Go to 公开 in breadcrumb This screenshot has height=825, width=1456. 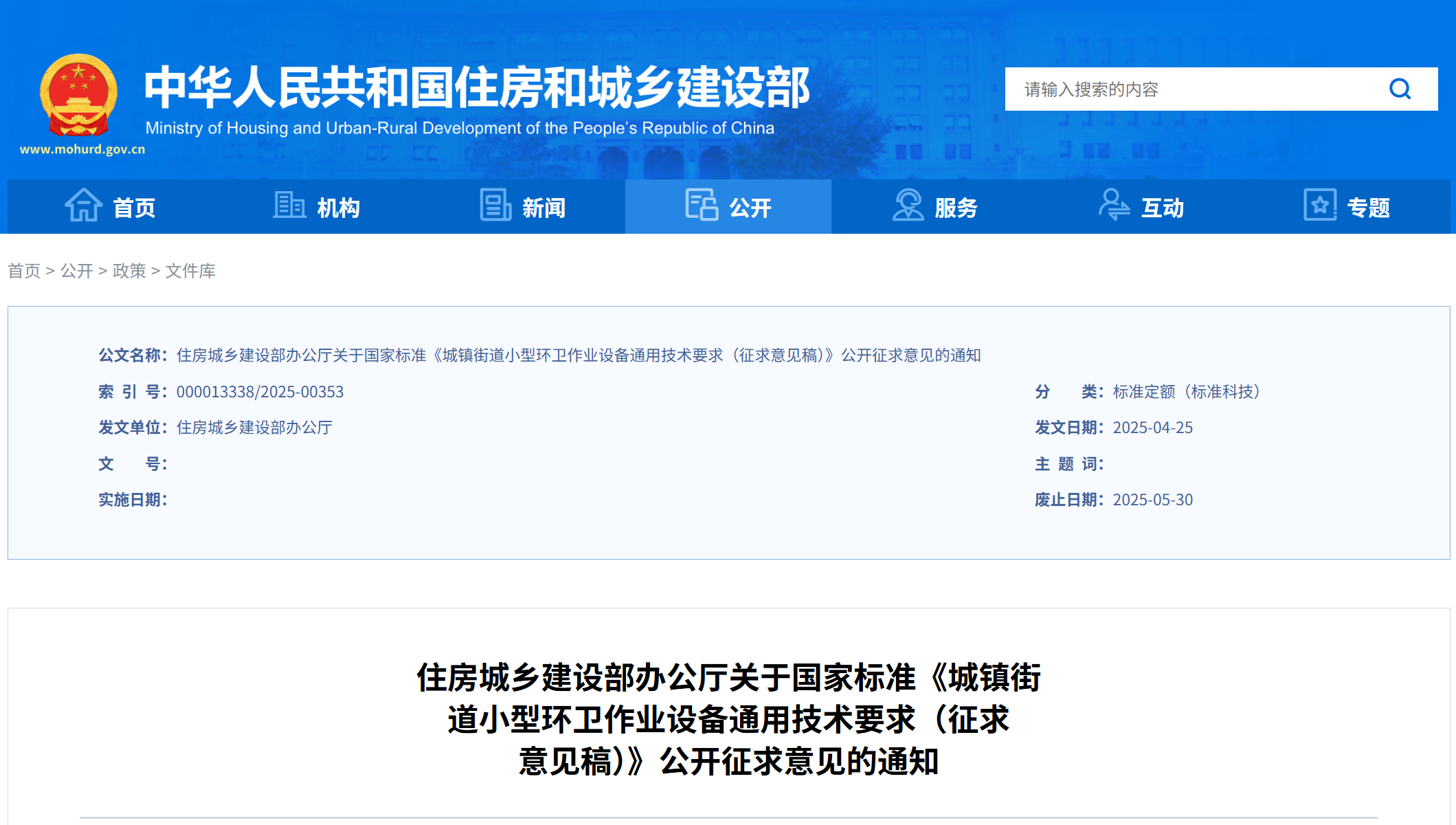pos(76,271)
